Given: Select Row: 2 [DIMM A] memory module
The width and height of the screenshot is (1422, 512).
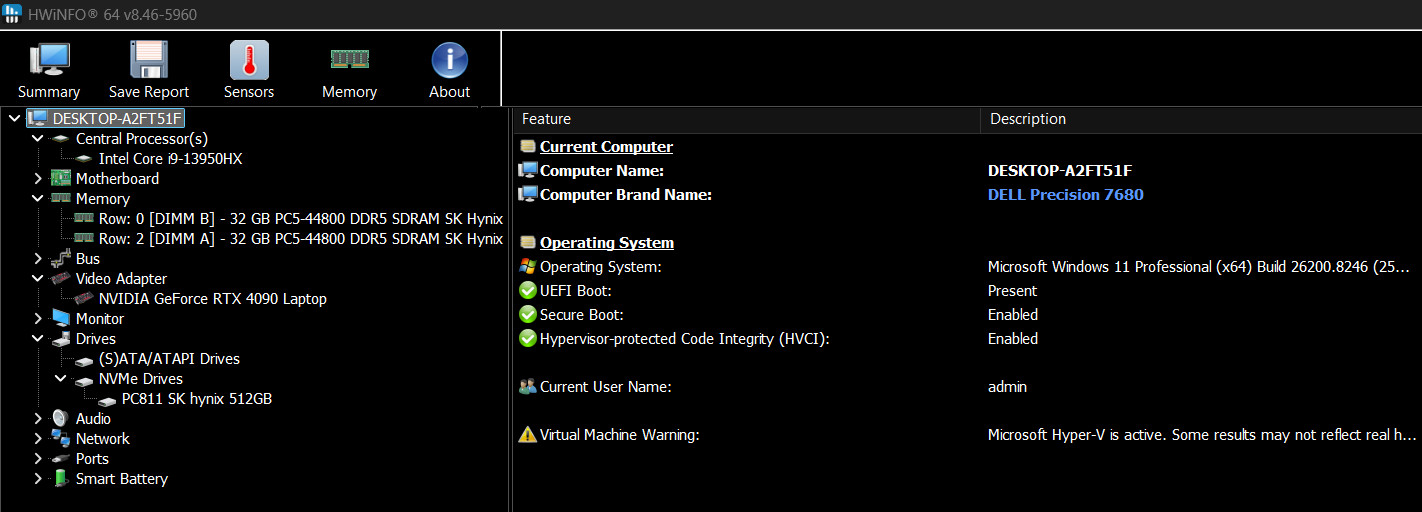Looking at the screenshot, I should 300,239.
